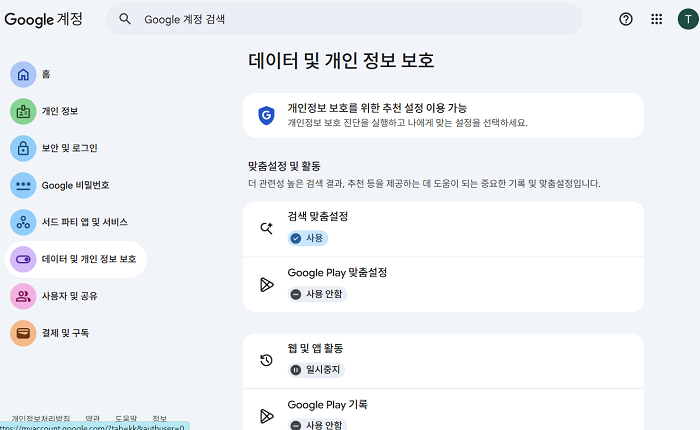Click the 사용 status chip
Image resolution: width=700 pixels, height=430 pixels.
[x=308, y=238]
